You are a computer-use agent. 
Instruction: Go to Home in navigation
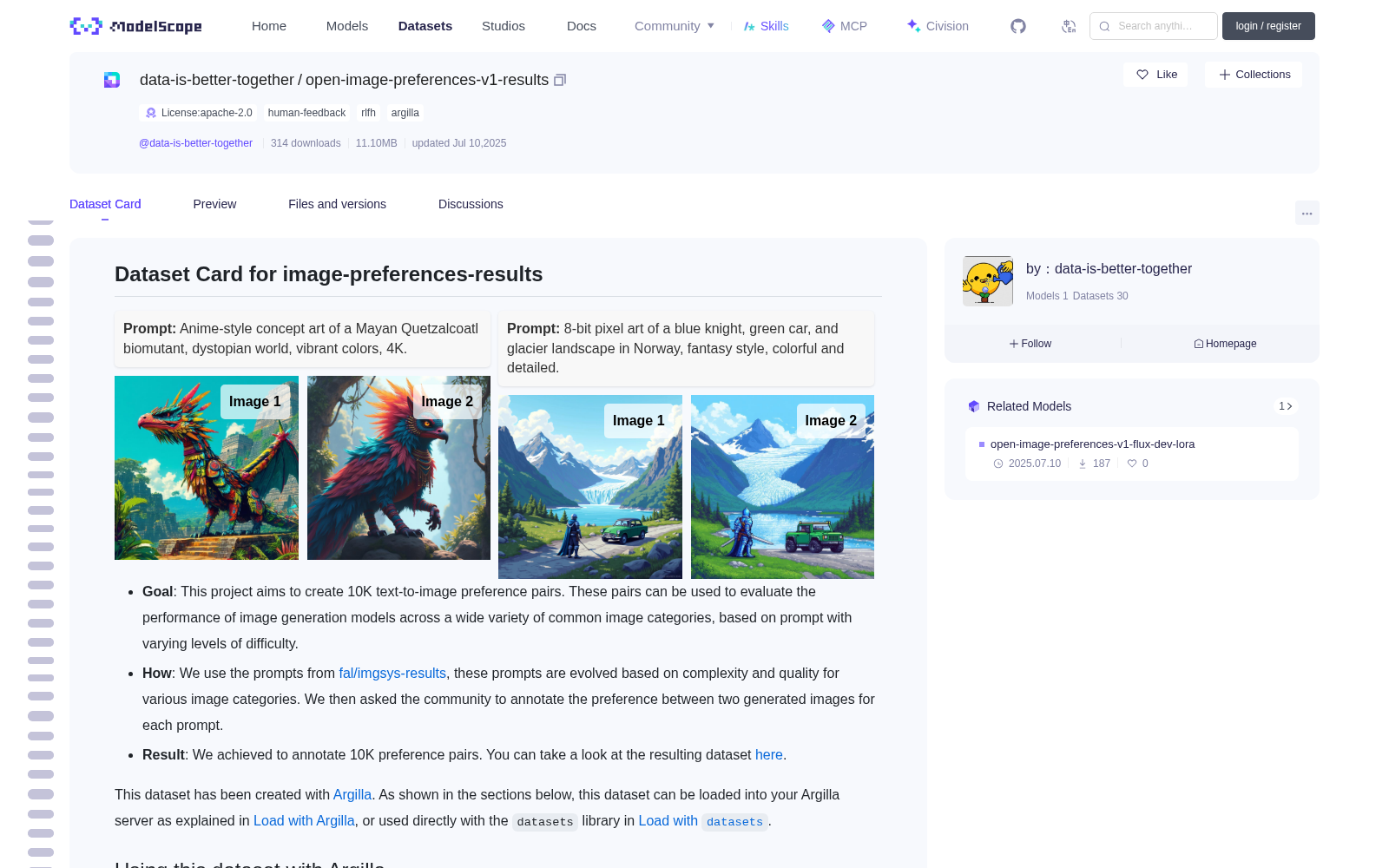tap(269, 26)
